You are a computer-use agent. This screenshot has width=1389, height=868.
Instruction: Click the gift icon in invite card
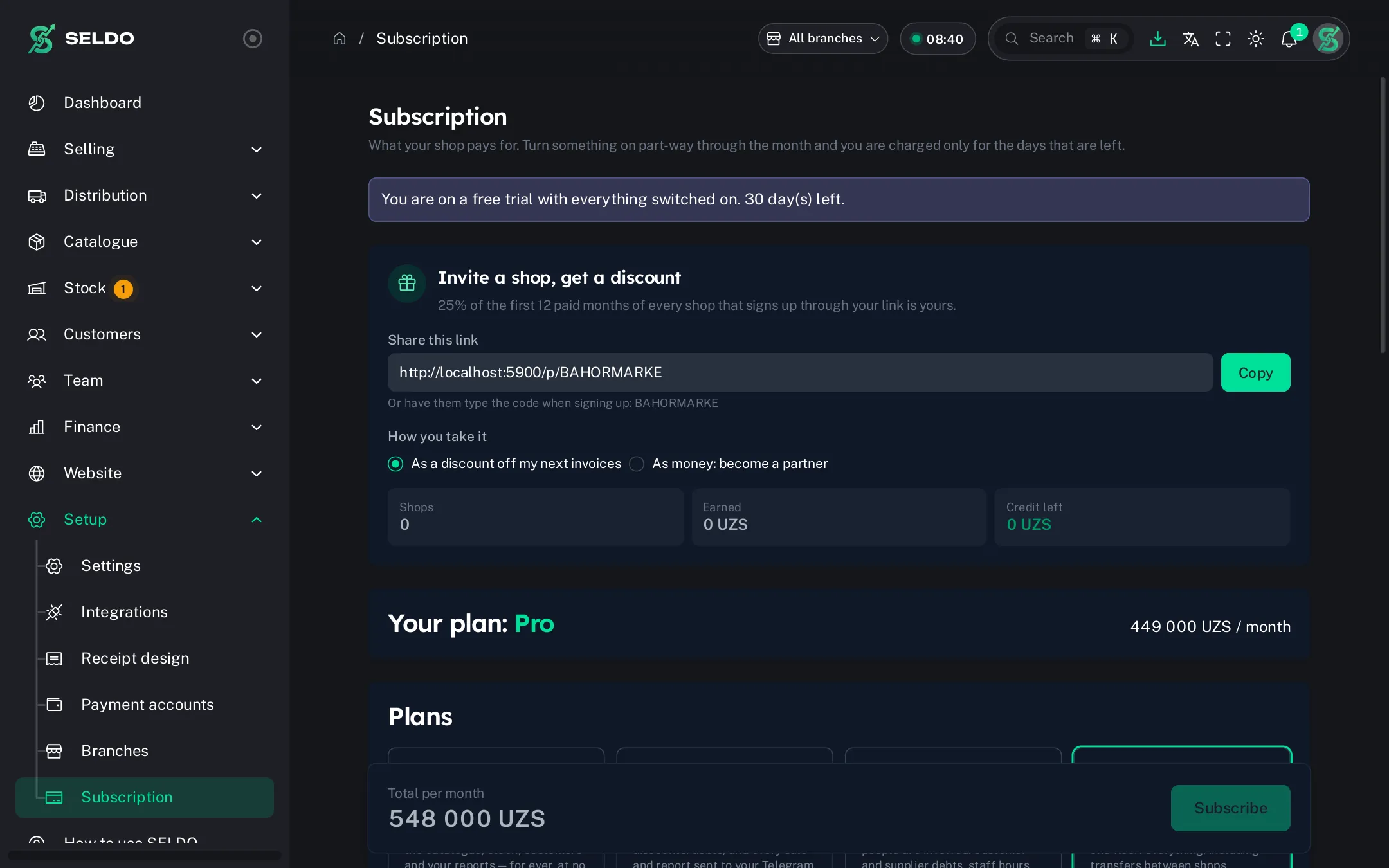point(407,283)
